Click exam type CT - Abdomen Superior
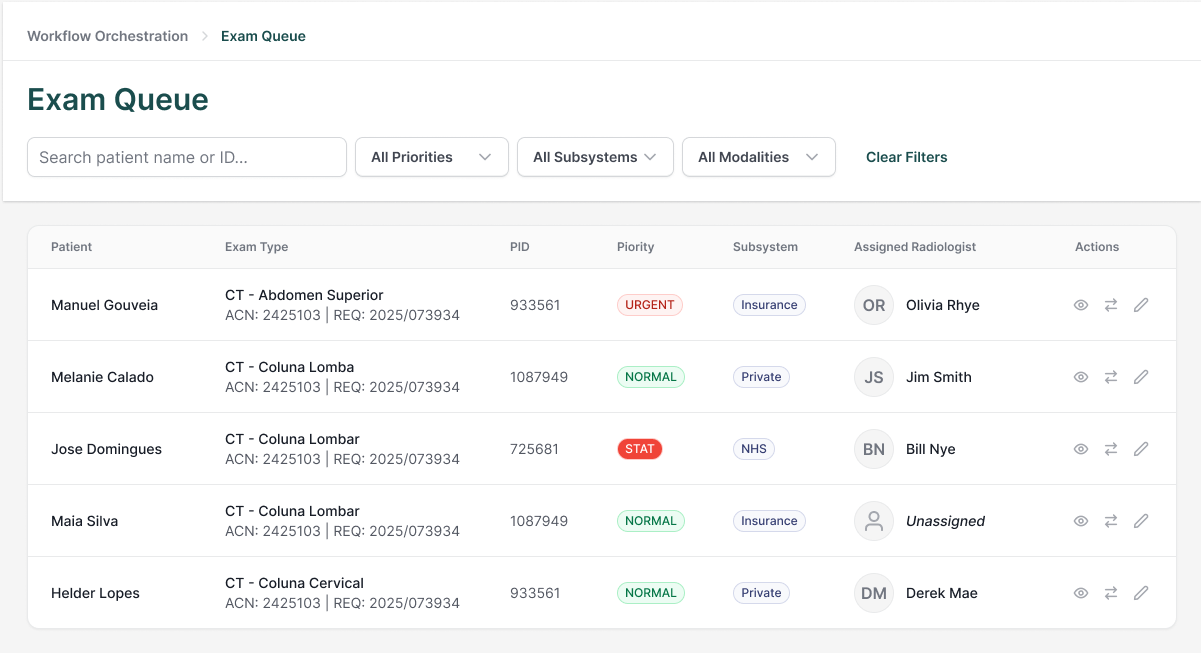 [x=304, y=295]
